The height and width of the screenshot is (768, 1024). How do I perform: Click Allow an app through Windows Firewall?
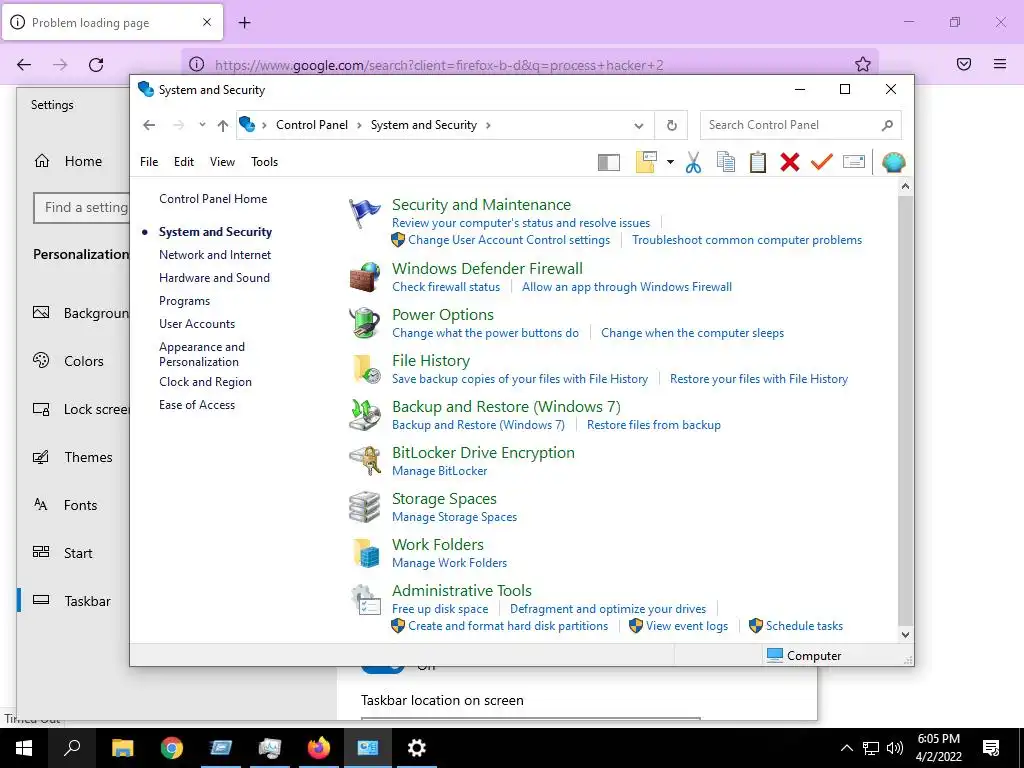627,287
